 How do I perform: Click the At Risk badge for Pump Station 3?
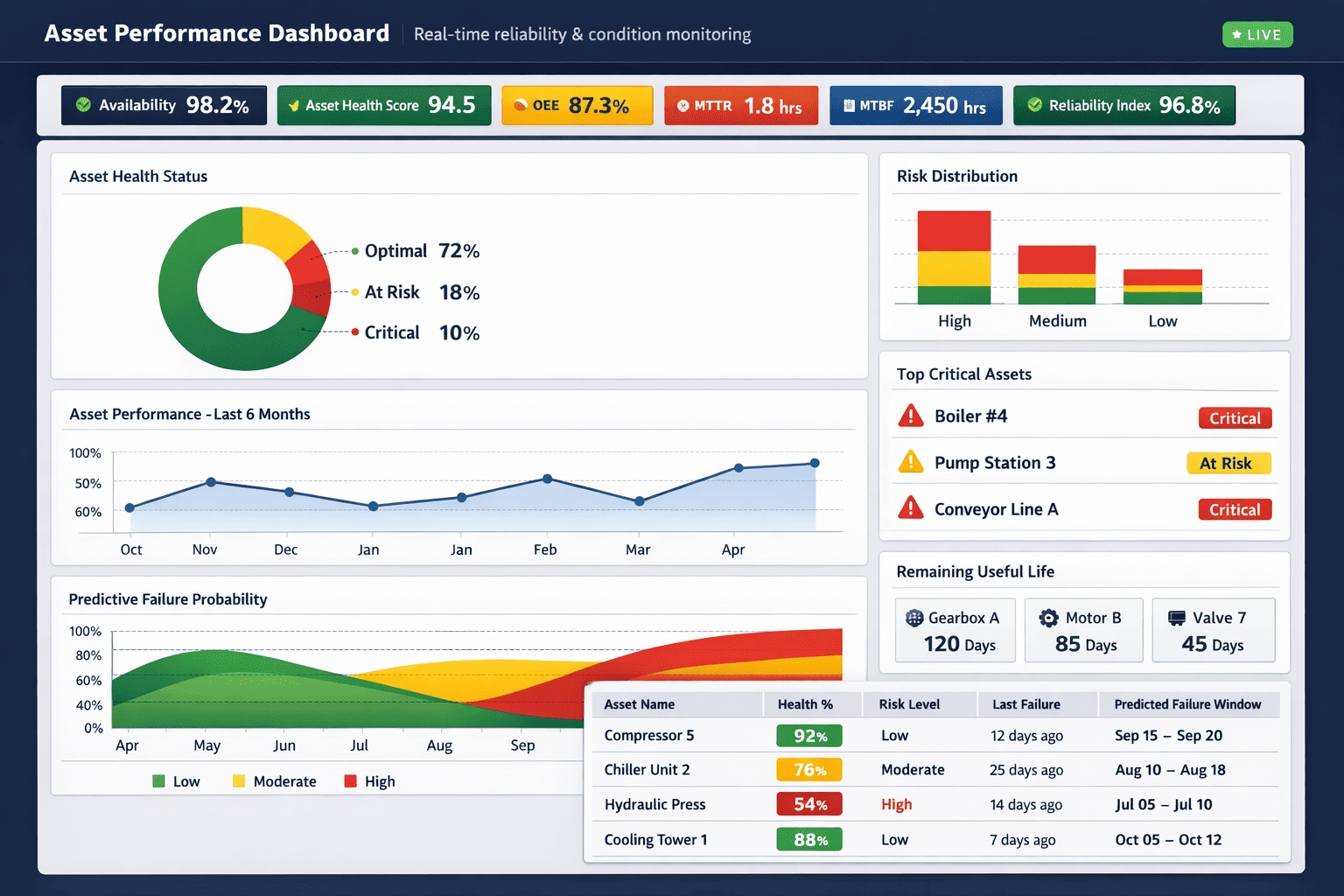(1228, 463)
